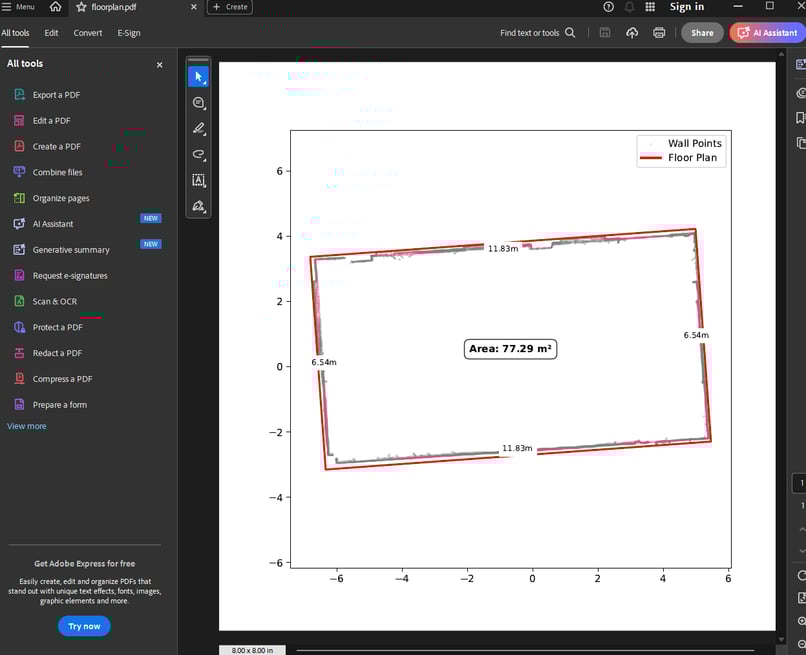The width and height of the screenshot is (806, 655).
Task: Switch to the All tools tab
Action: [15, 33]
